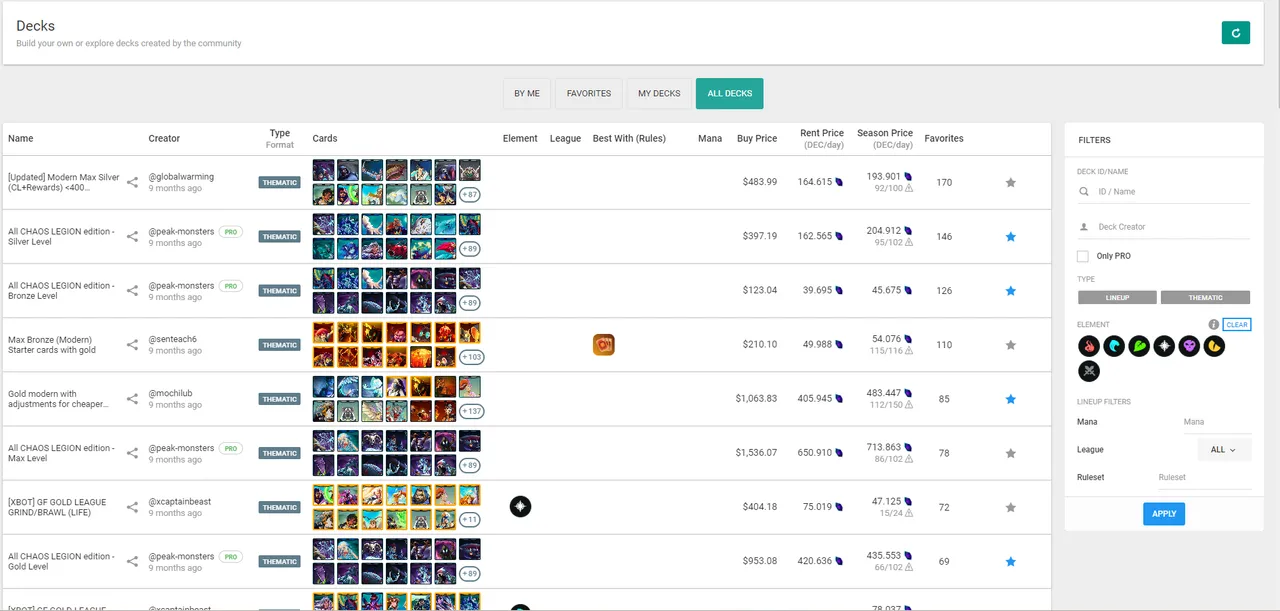This screenshot has height=611, width=1280.
Task: Filter by THEMATIC deck type
Action: (x=1205, y=297)
